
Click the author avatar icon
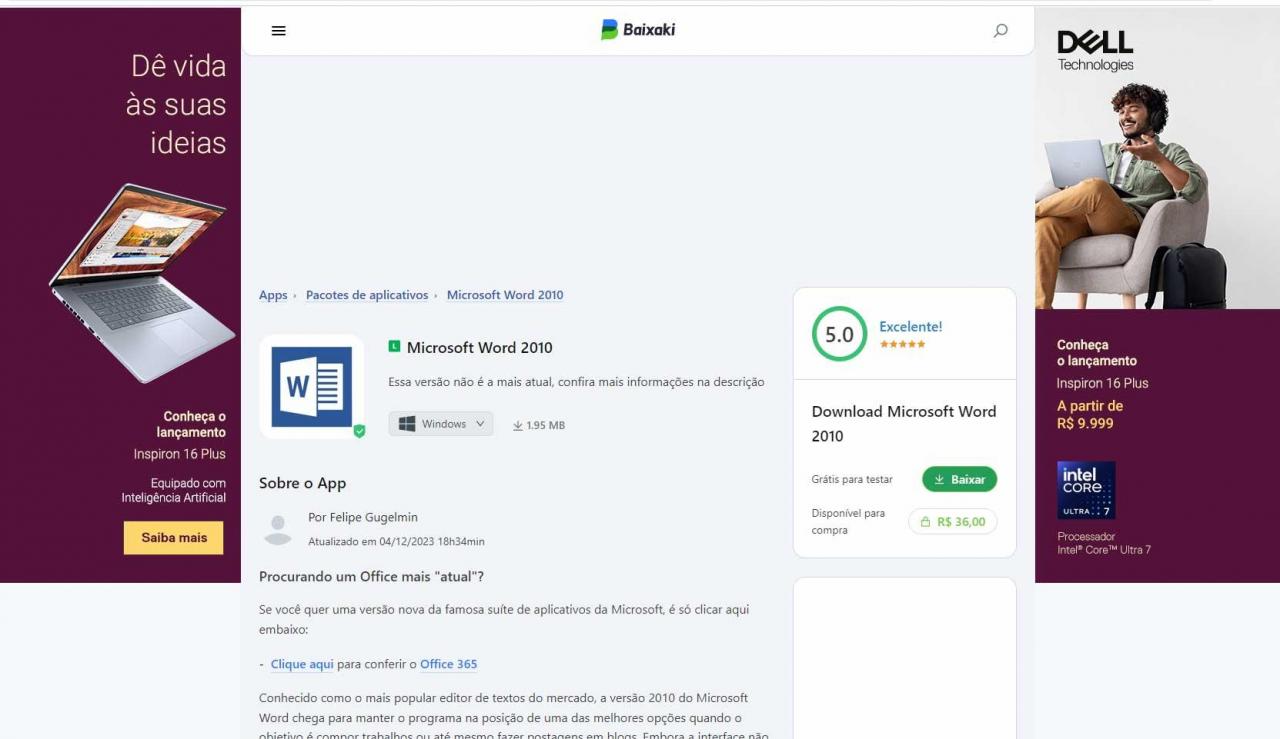tap(278, 528)
